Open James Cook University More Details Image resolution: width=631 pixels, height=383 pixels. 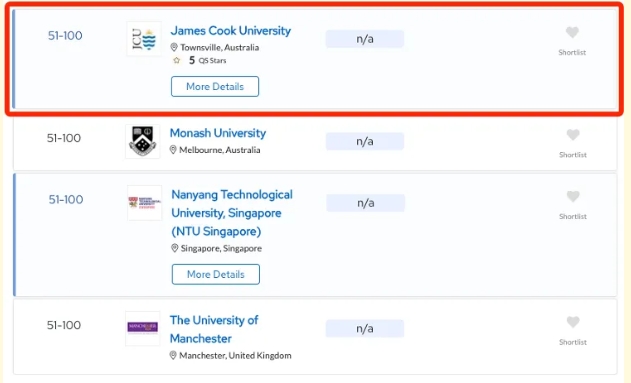[215, 86]
